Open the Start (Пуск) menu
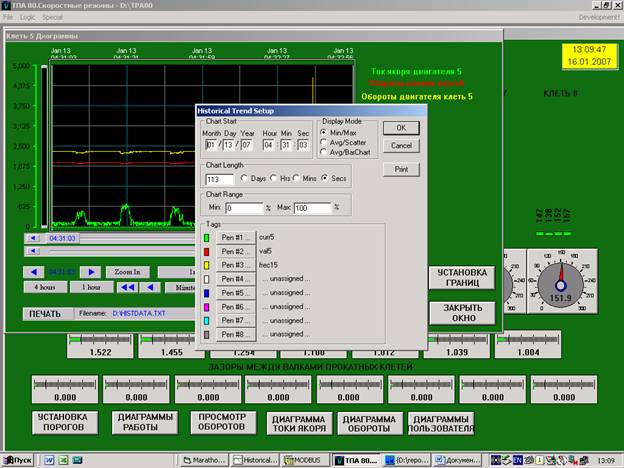Image resolution: width=624 pixels, height=468 pixels. tap(18, 460)
